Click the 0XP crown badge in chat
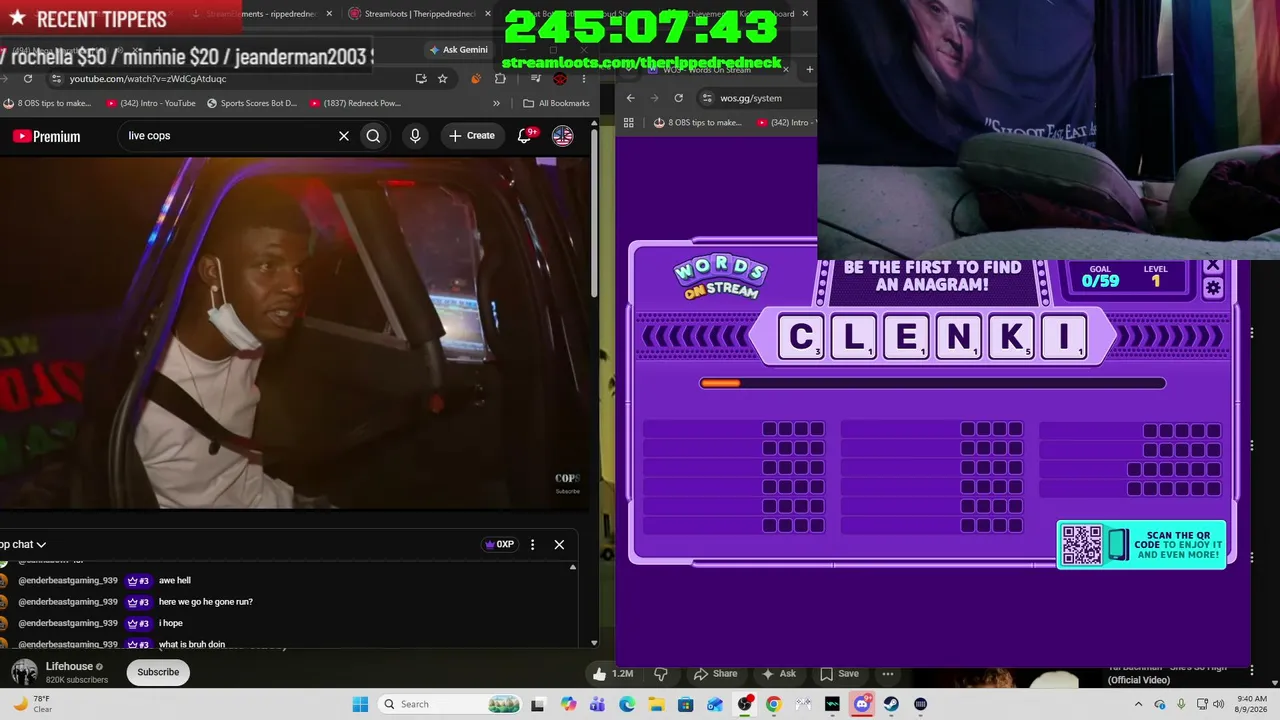The image size is (1280, 720). pyautogui.click(x=499, y=545)
